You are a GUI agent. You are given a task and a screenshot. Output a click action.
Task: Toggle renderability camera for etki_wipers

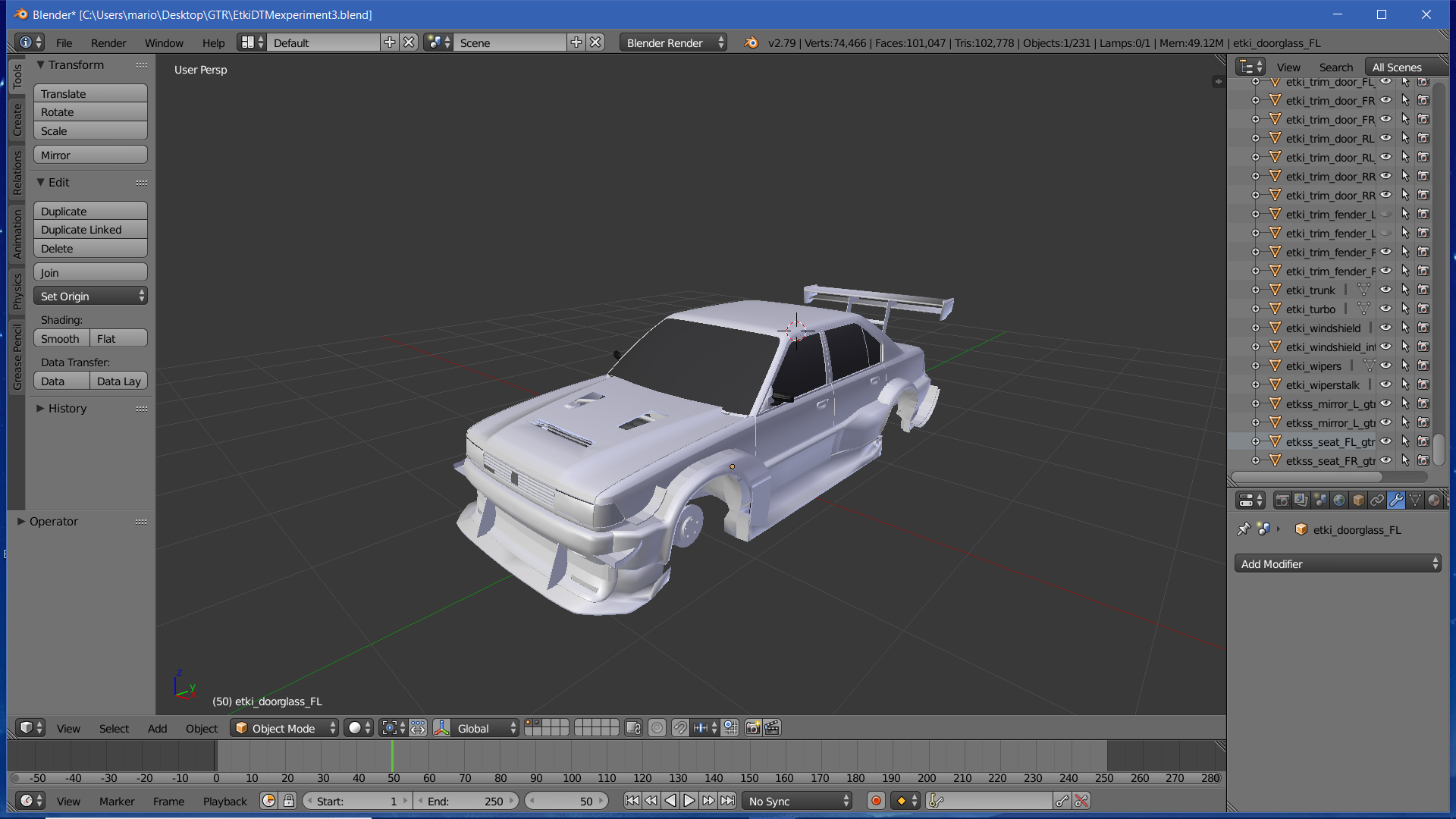pos(1423,366)
